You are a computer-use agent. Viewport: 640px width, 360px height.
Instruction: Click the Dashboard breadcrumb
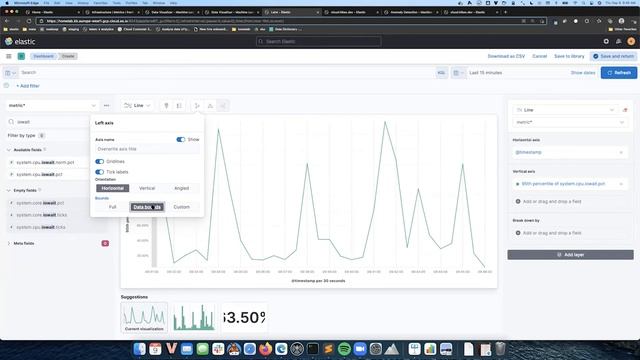[x=43, y=56]
